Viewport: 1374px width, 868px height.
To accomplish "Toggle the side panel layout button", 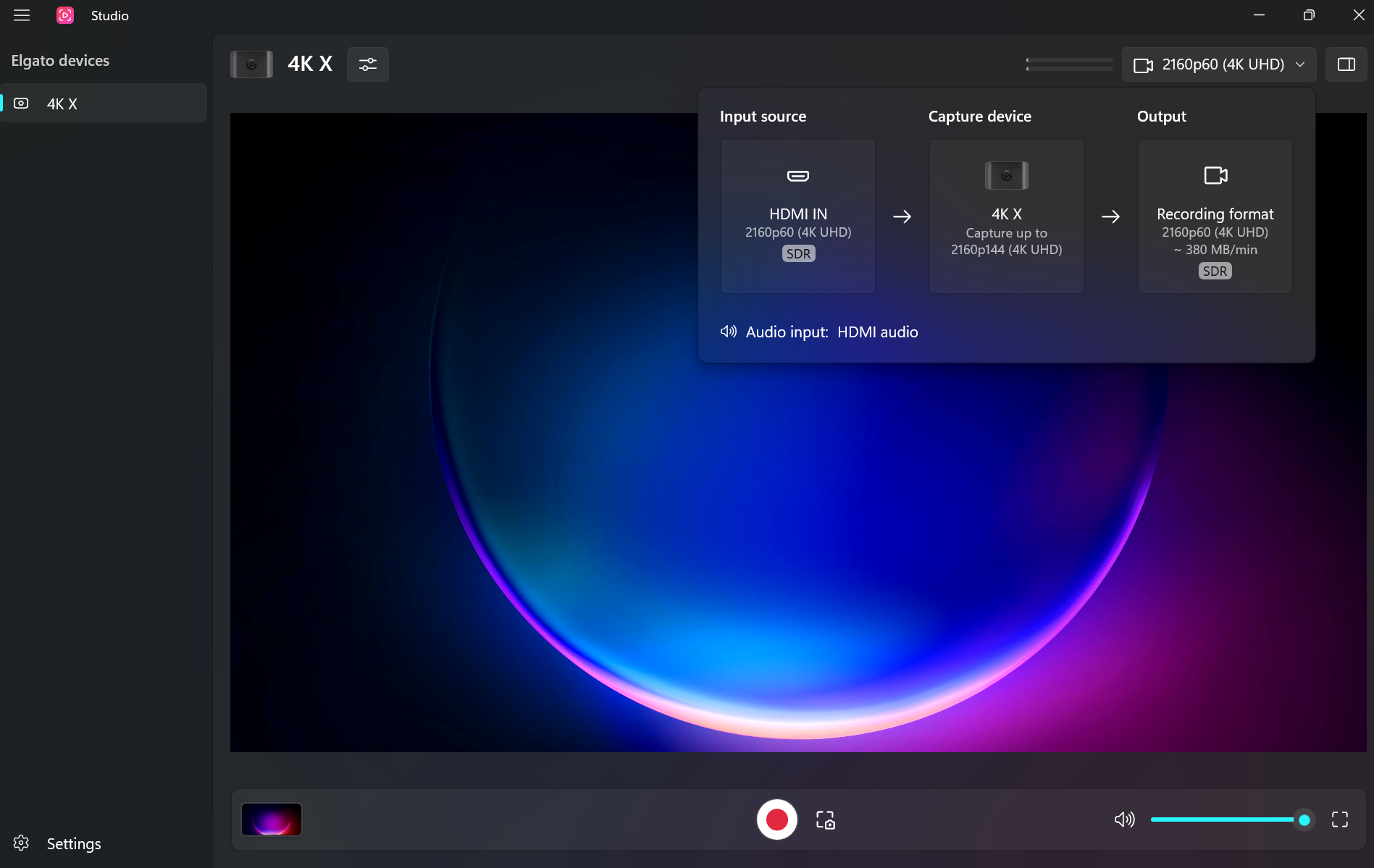I will pos(1346,64).
